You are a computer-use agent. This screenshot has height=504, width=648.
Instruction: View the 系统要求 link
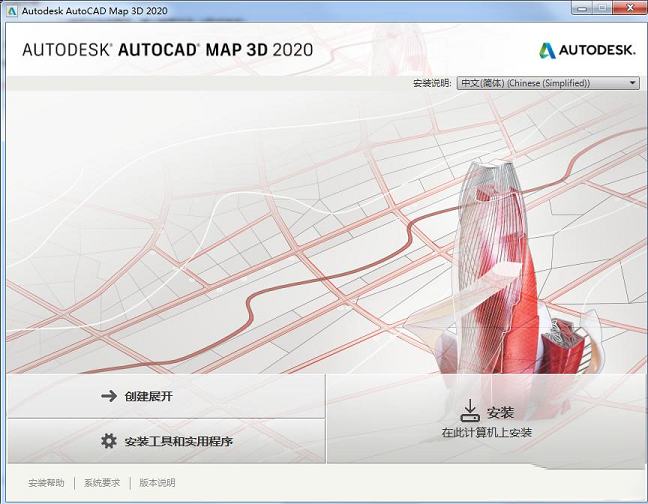tap(102, 483)
